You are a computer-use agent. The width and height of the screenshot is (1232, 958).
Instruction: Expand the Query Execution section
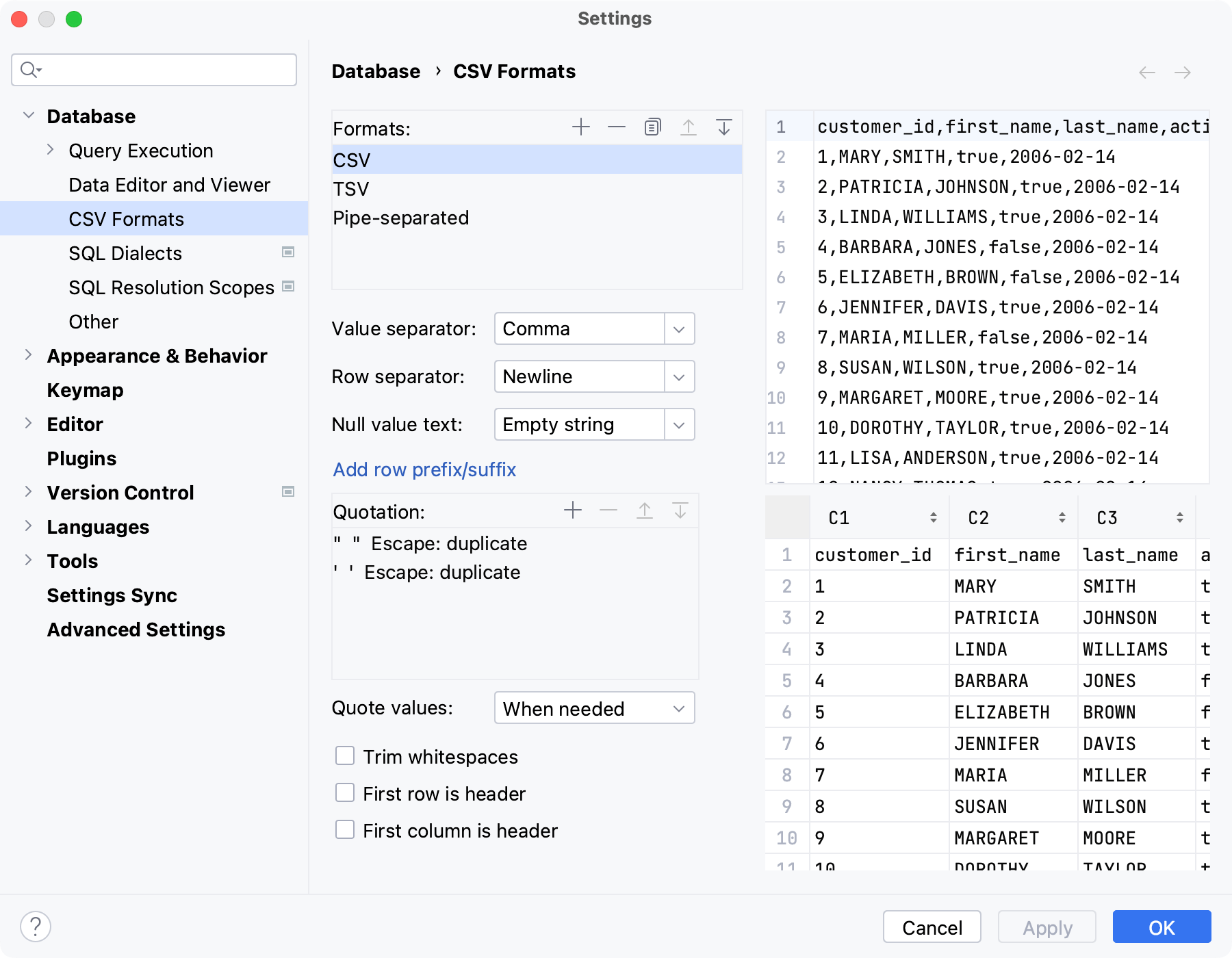coord(51,150)
